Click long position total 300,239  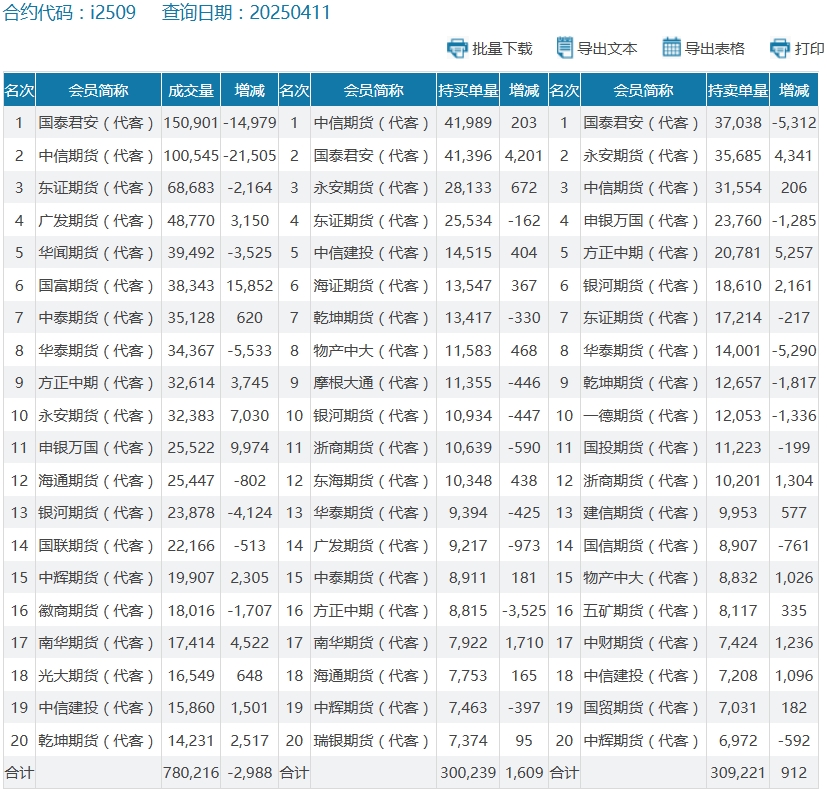pos(468,773)
